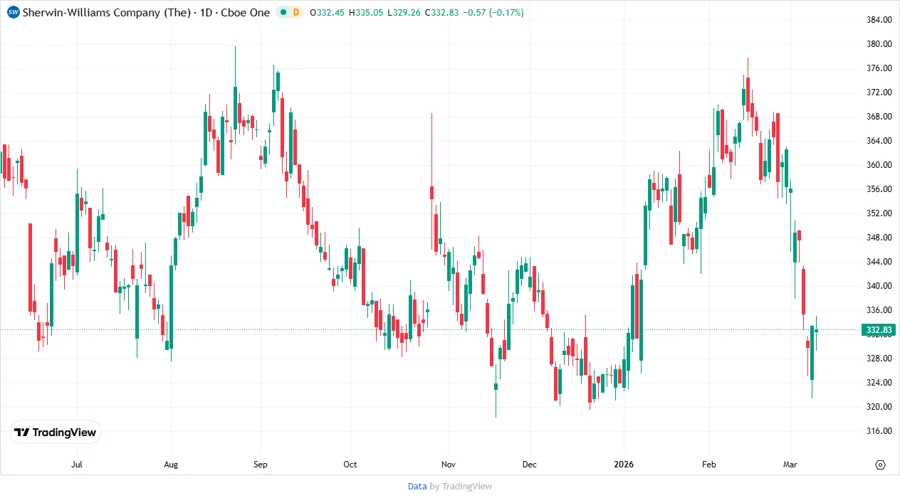Click the 380.00 price axis label

[879, 44]
